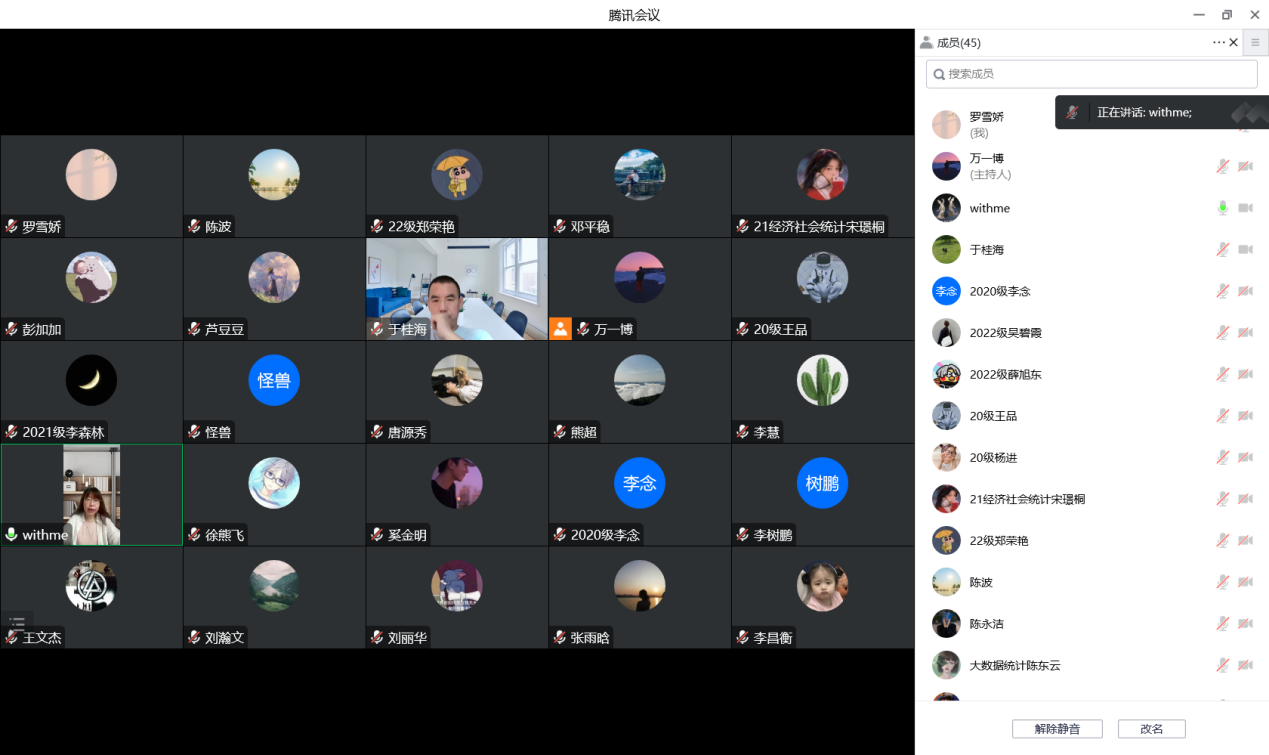Select withme's highlighted video tile
The height and width of the screenshot is (755, 1269).
pos(91,495)
